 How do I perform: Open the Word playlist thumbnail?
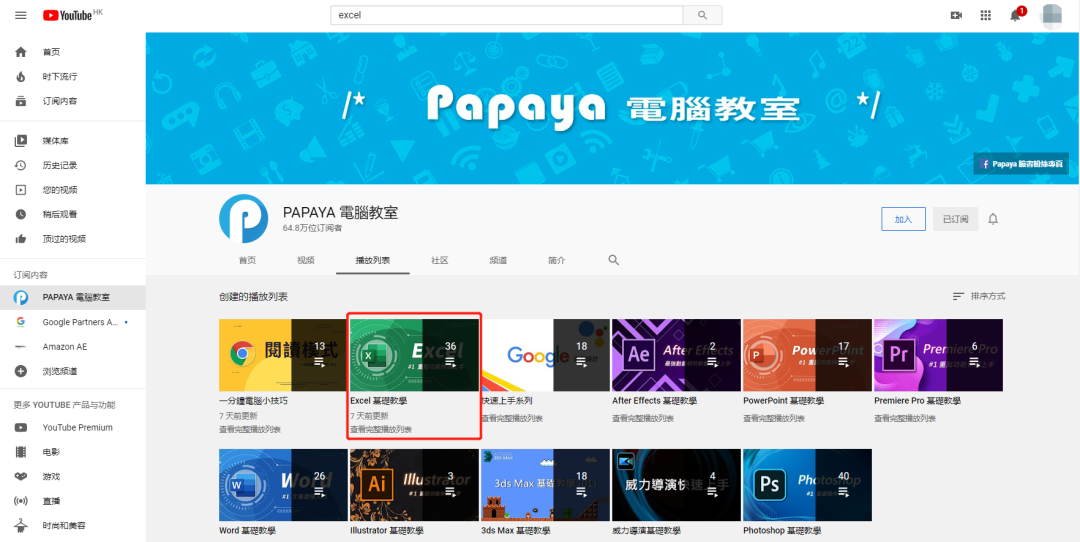[283, 485]
